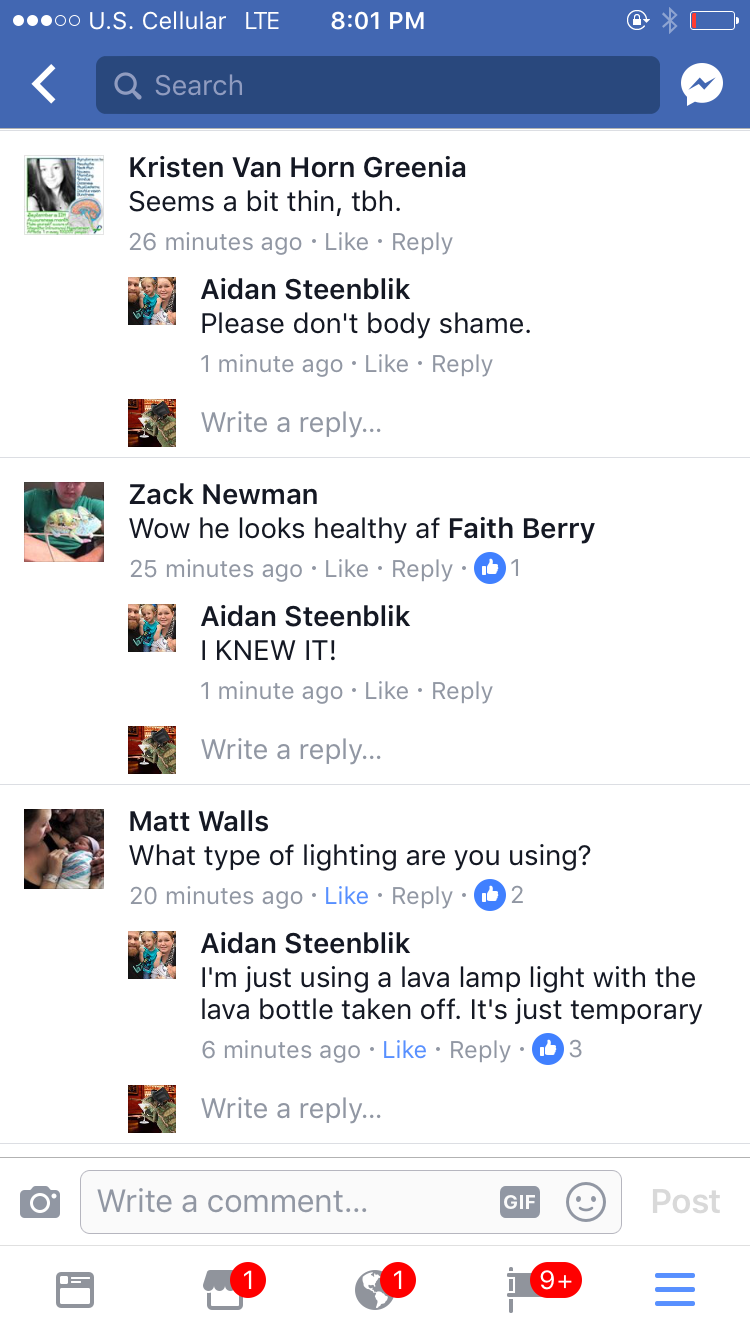The image size is (750, 1334).
Task: Open the tab with 9+ badge
Action: [x=525, y=1290]
